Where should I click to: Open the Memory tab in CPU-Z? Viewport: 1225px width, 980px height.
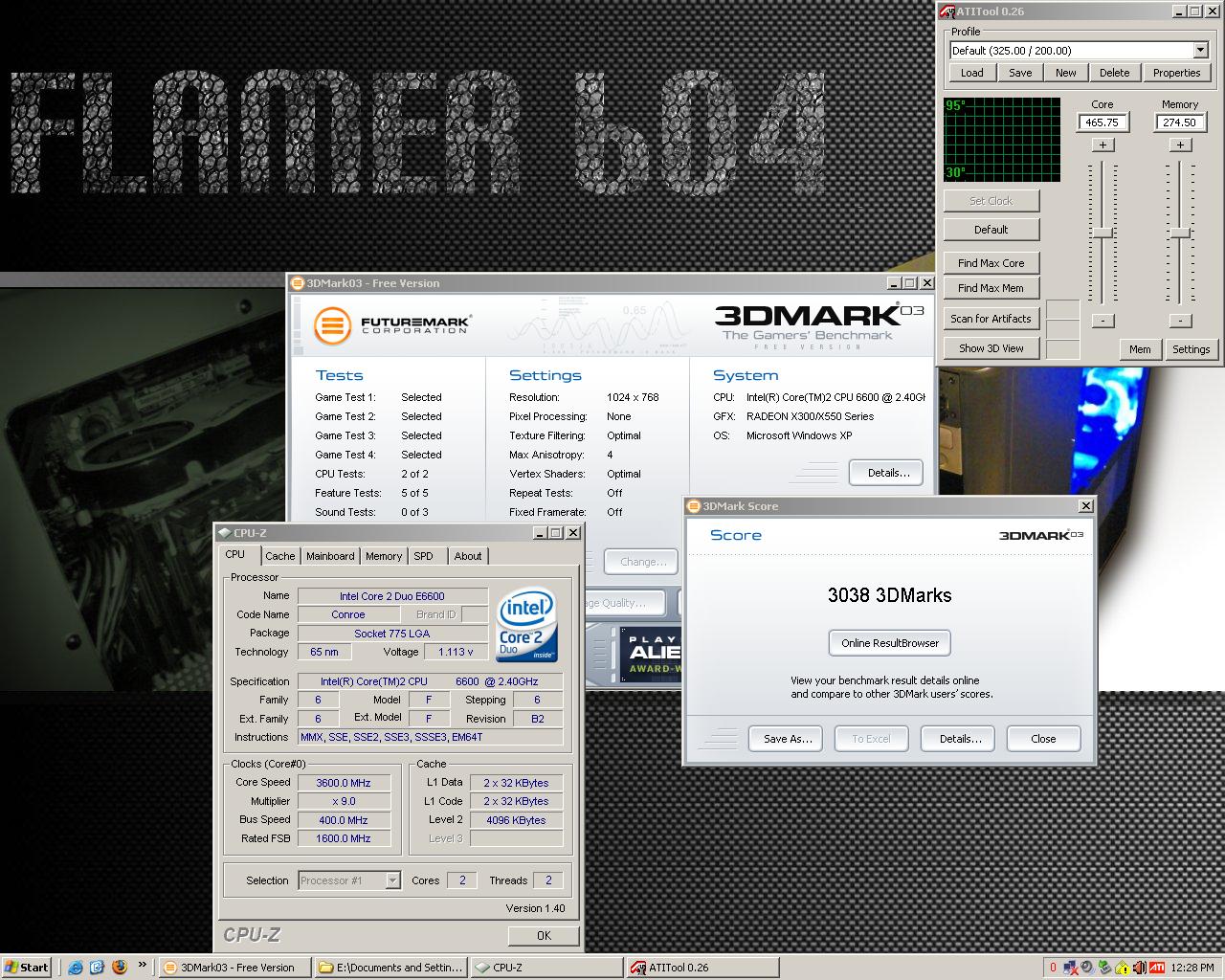(x=384, y=556)
